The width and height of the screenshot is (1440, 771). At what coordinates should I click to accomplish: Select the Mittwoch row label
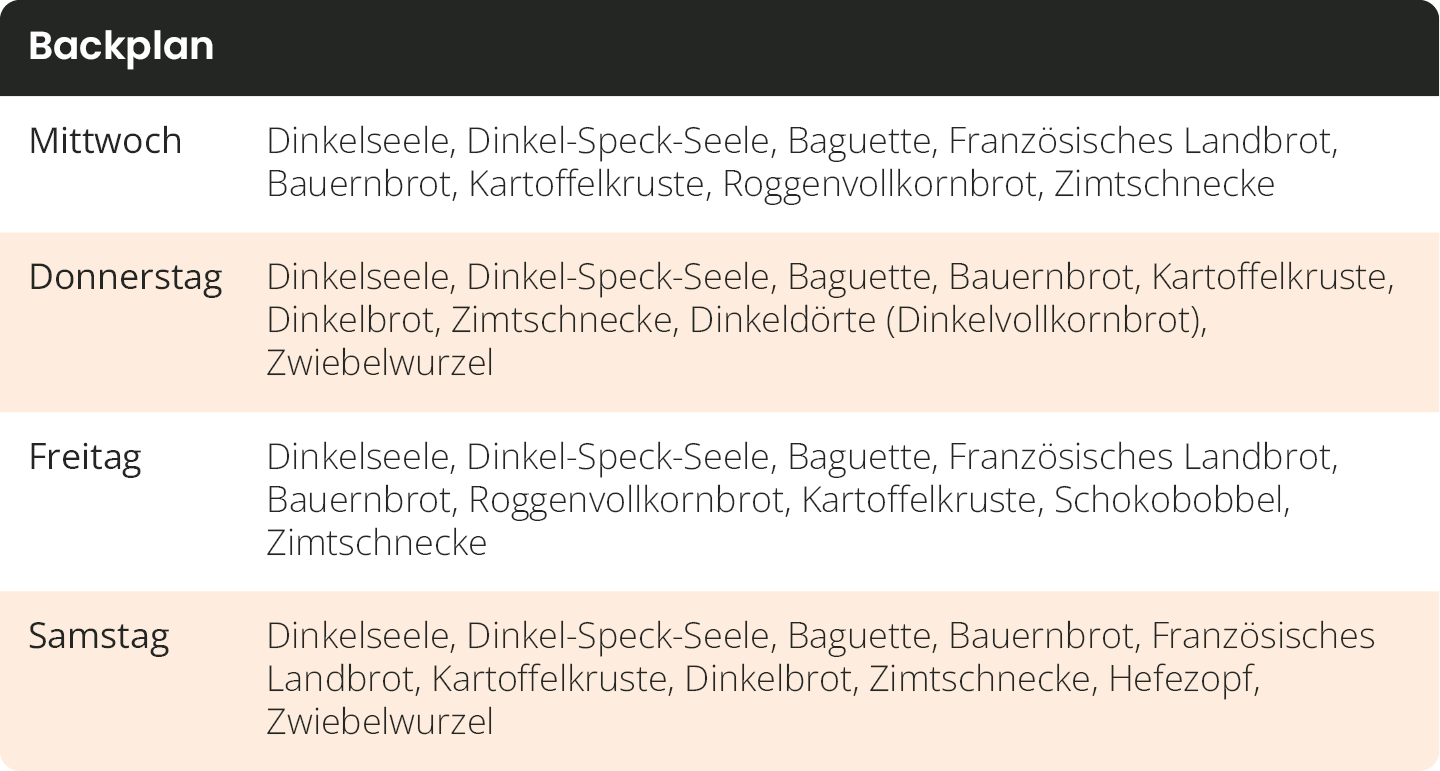[x=105, y=141]
